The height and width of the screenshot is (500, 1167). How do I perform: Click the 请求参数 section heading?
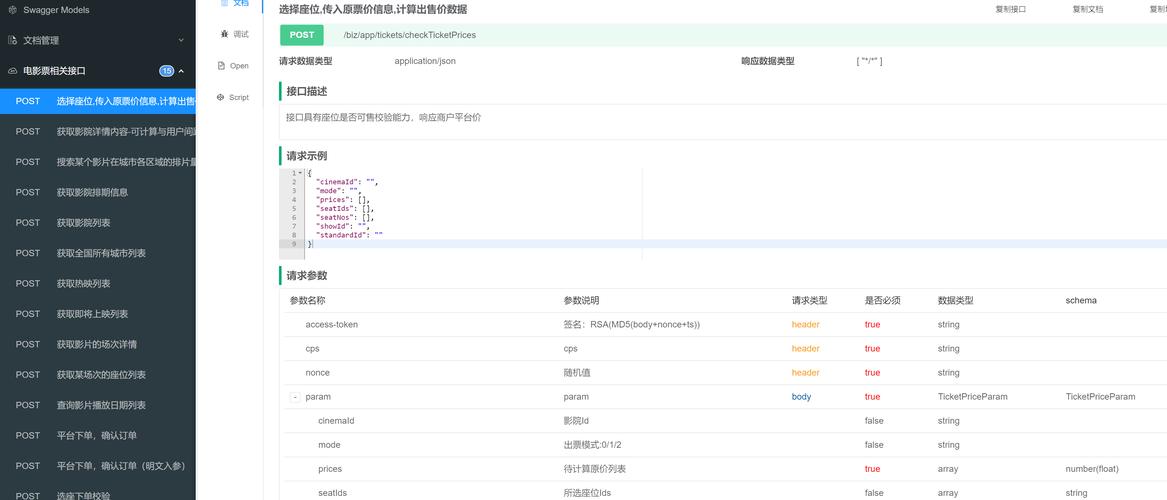coord(307,275)
